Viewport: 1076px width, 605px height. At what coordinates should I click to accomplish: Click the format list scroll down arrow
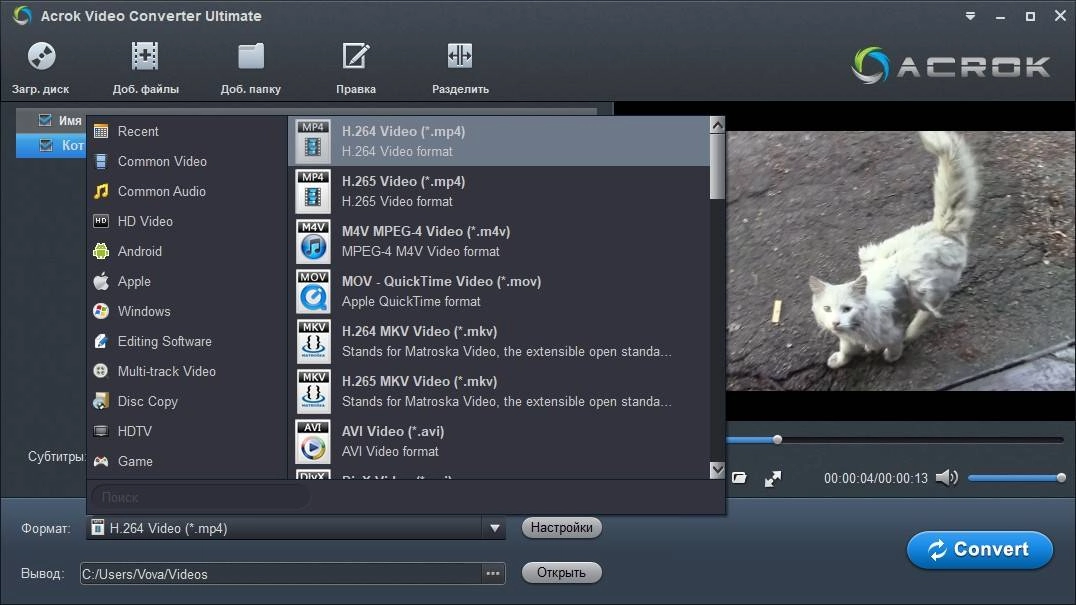click(717, 470)
